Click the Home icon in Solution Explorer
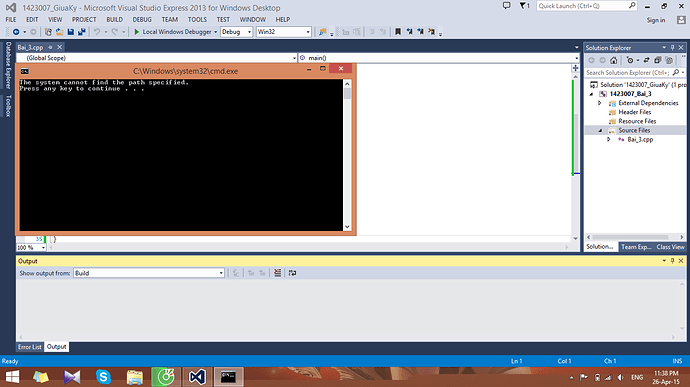 coord(613,60)
